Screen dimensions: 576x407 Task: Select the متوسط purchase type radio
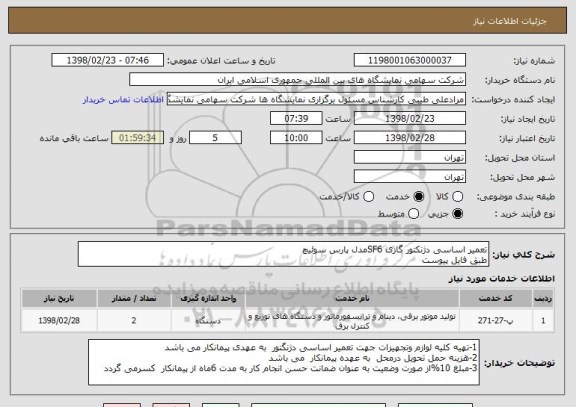pos(413,213)
